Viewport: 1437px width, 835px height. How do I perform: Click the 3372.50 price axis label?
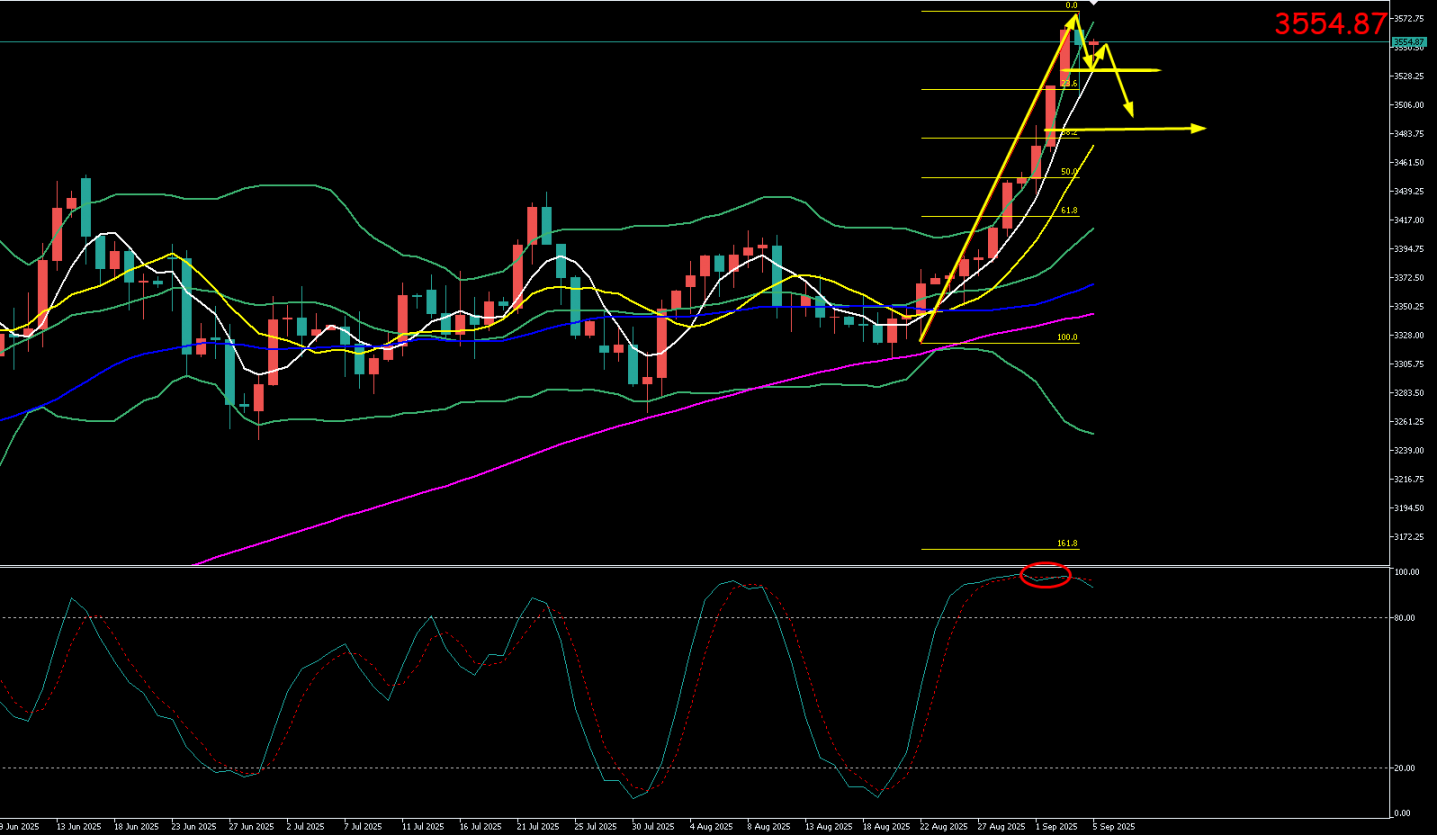click(x=1411, y=278)
